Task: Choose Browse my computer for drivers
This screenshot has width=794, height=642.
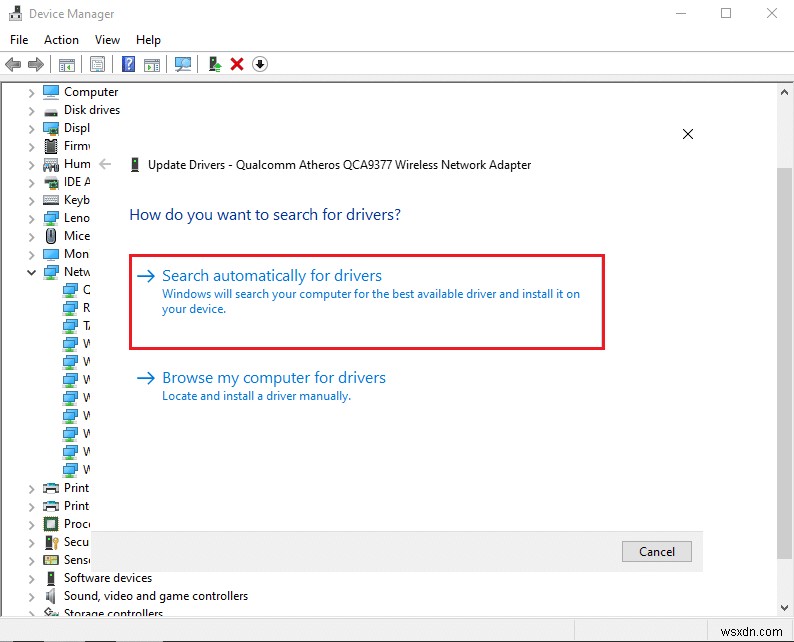Action: tap(261, 386)
